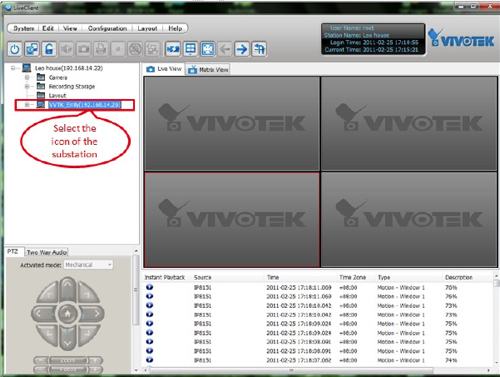This screenshot has height=377, width=500.
Task: Open the View menu
Action: pos(70,28)
